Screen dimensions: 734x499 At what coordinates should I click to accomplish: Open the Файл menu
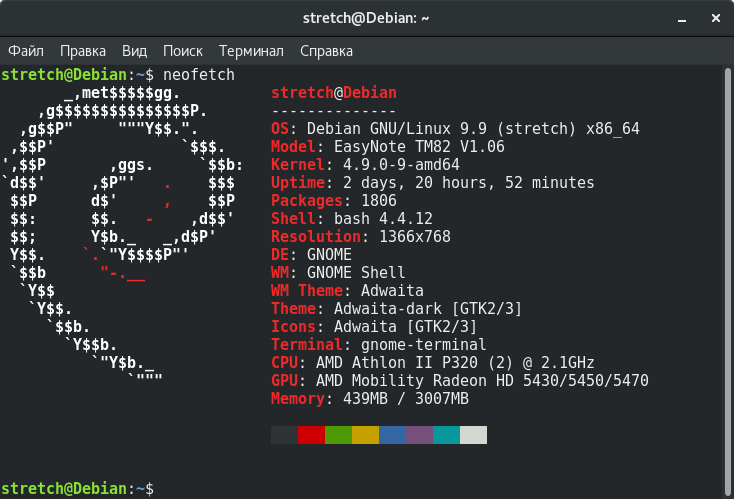26,51
